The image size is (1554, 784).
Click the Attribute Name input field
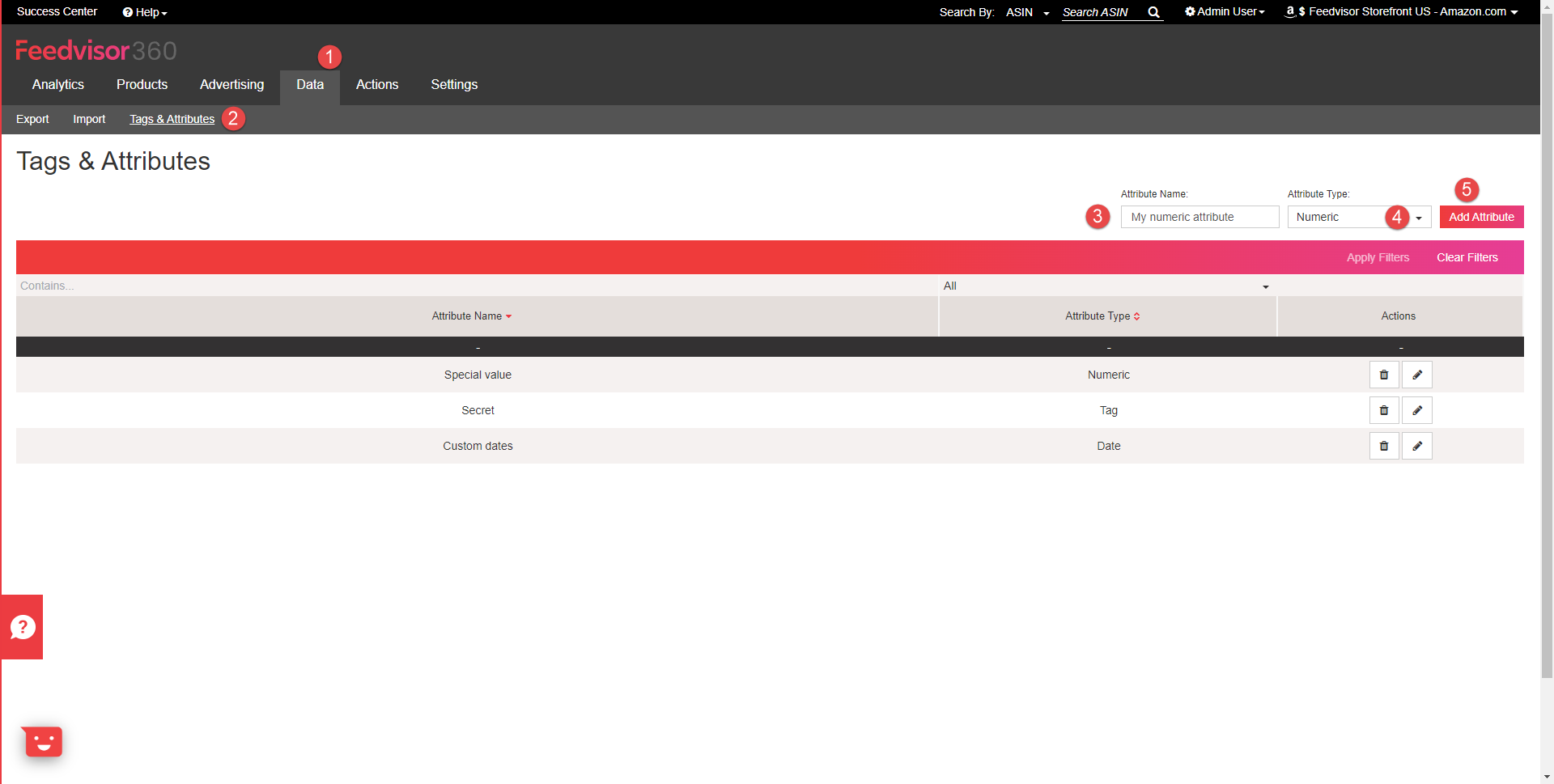click(x=1199, y=217)
